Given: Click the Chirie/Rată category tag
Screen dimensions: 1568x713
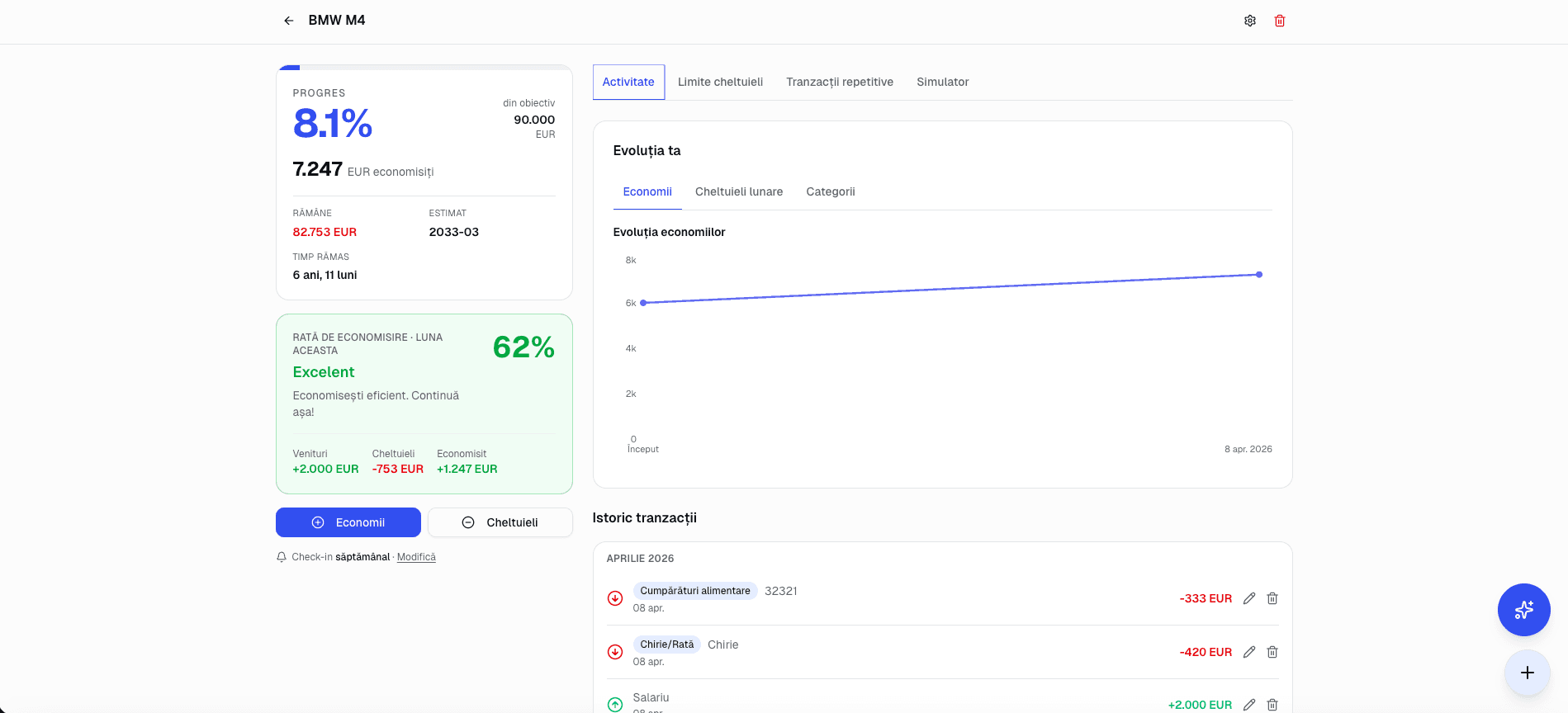Looking at the screenshot, I should coord(667,645).
